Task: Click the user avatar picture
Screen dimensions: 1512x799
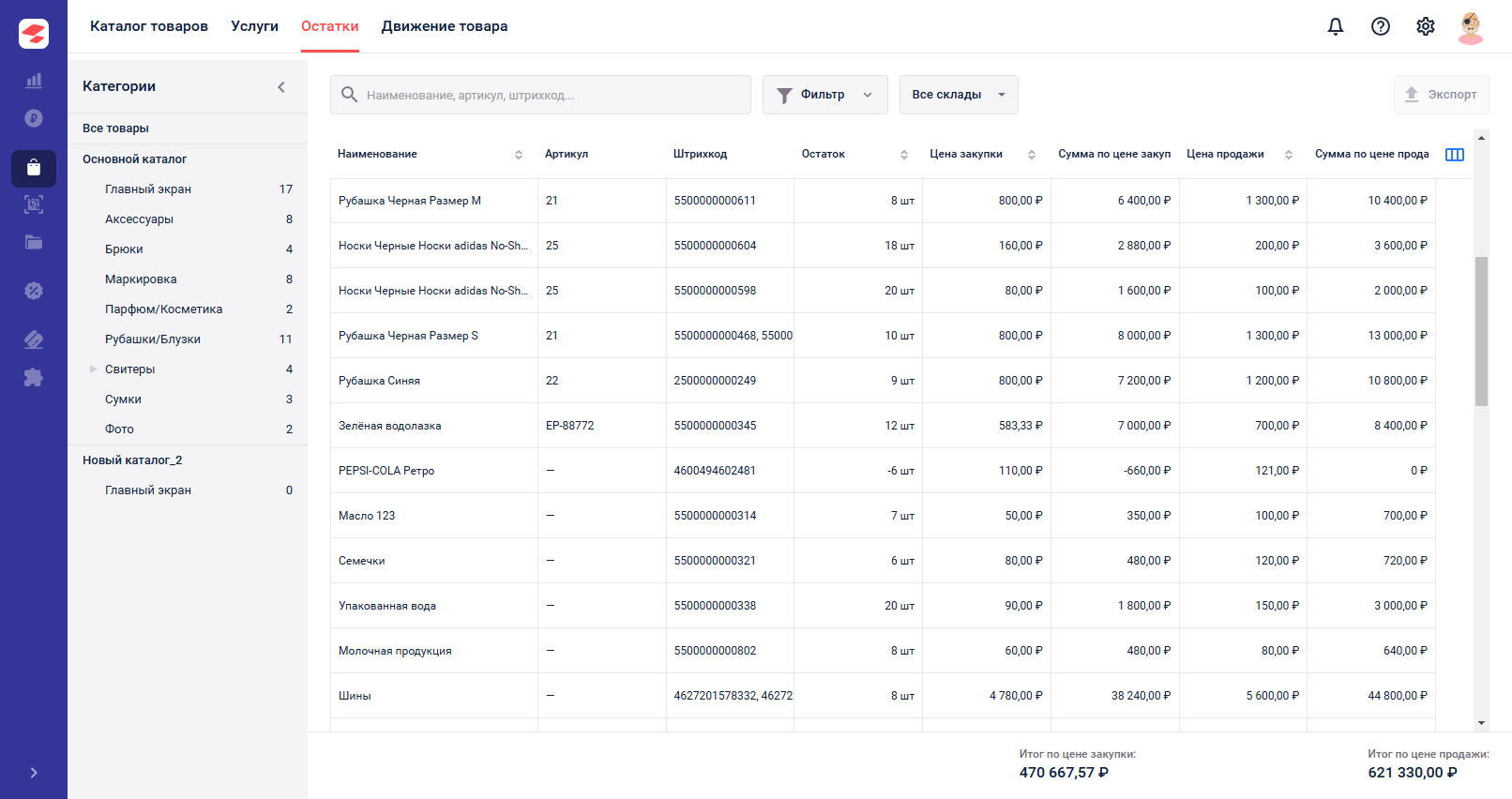Action: pyautogui.click(x=1471, y=26)
